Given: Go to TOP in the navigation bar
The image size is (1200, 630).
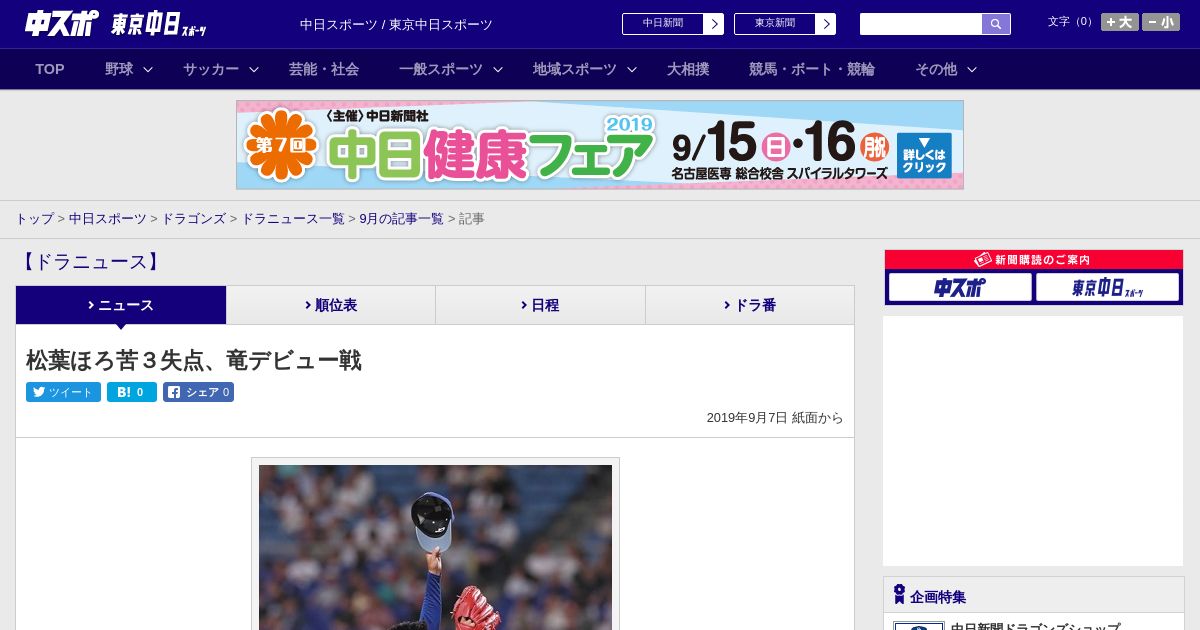Looking at the screenshot, I should point(50,69).
